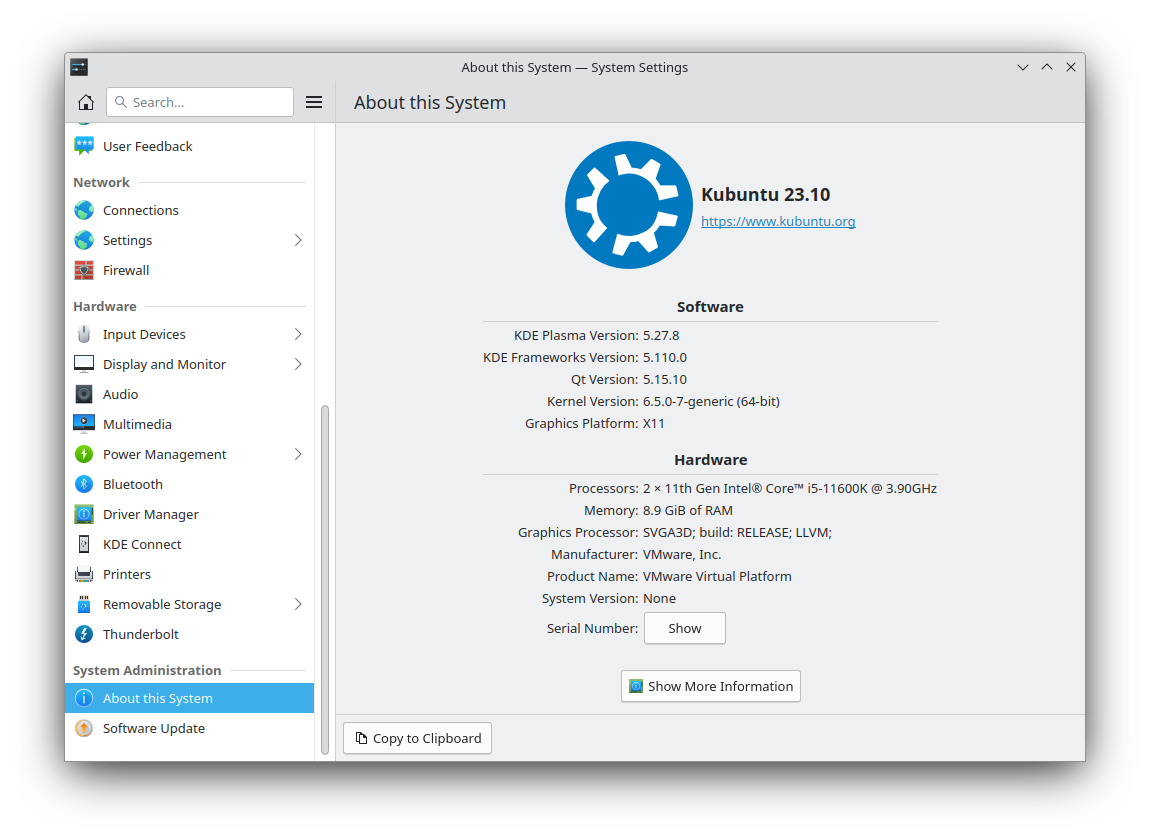Expand the Power Management chevron
Viewport: 1150px width, 838px height.
(x=297, y=454)
